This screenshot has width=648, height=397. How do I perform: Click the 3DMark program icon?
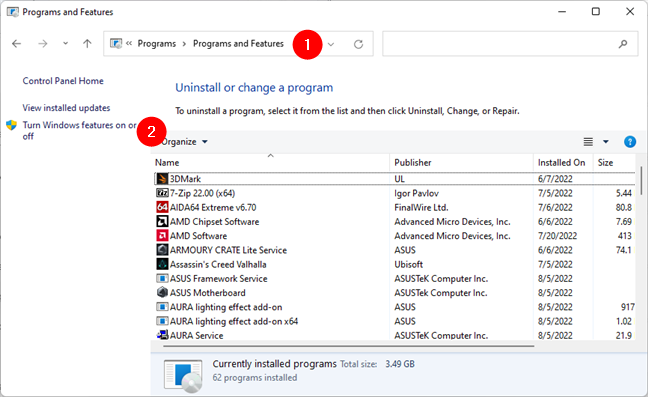click(162, 179)
